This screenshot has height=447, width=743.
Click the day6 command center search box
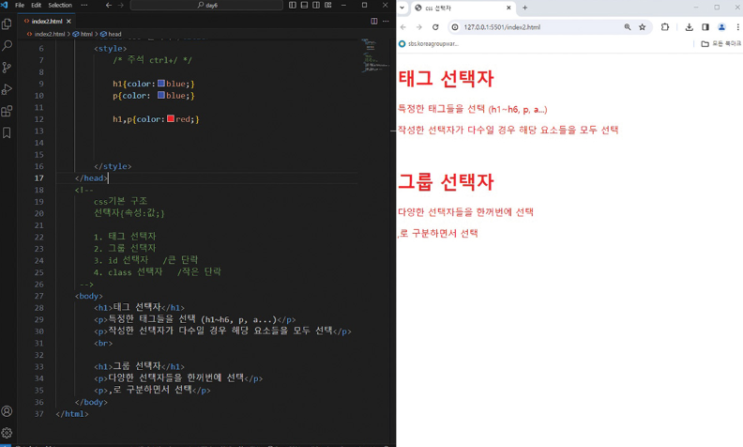(207, 5)
